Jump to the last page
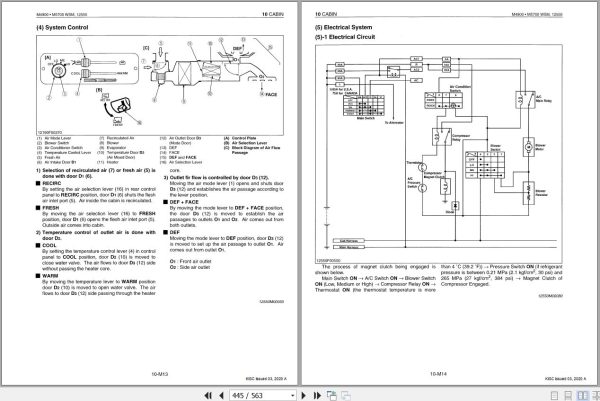Screen dimensions: 600x401 (x=317, y=395)
